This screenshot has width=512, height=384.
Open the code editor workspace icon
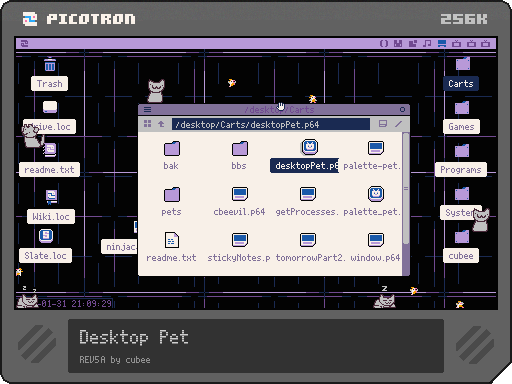point(384,43)
